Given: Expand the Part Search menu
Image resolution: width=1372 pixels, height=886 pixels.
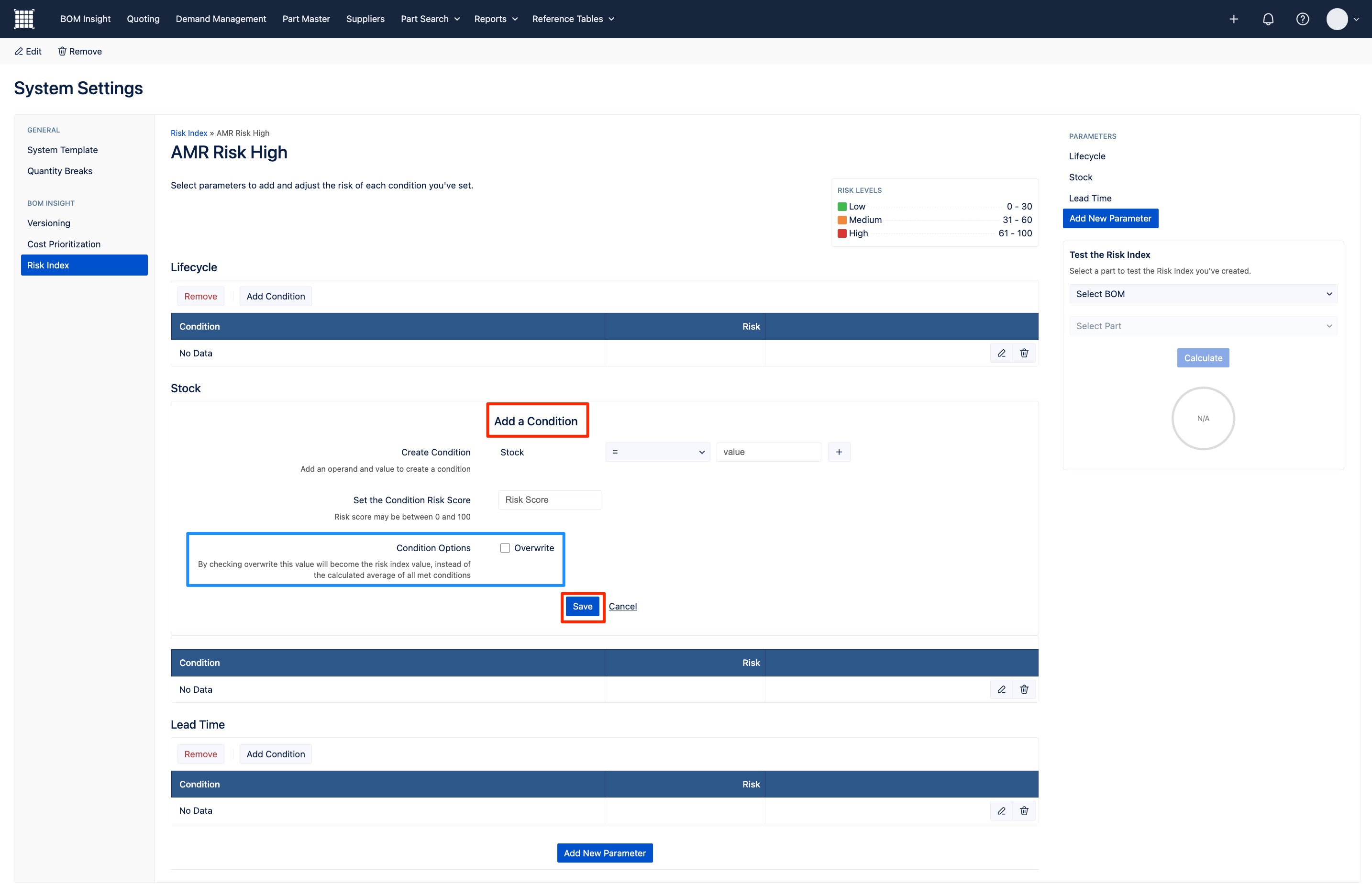Looking at the screenshot, I should point(430,19).
